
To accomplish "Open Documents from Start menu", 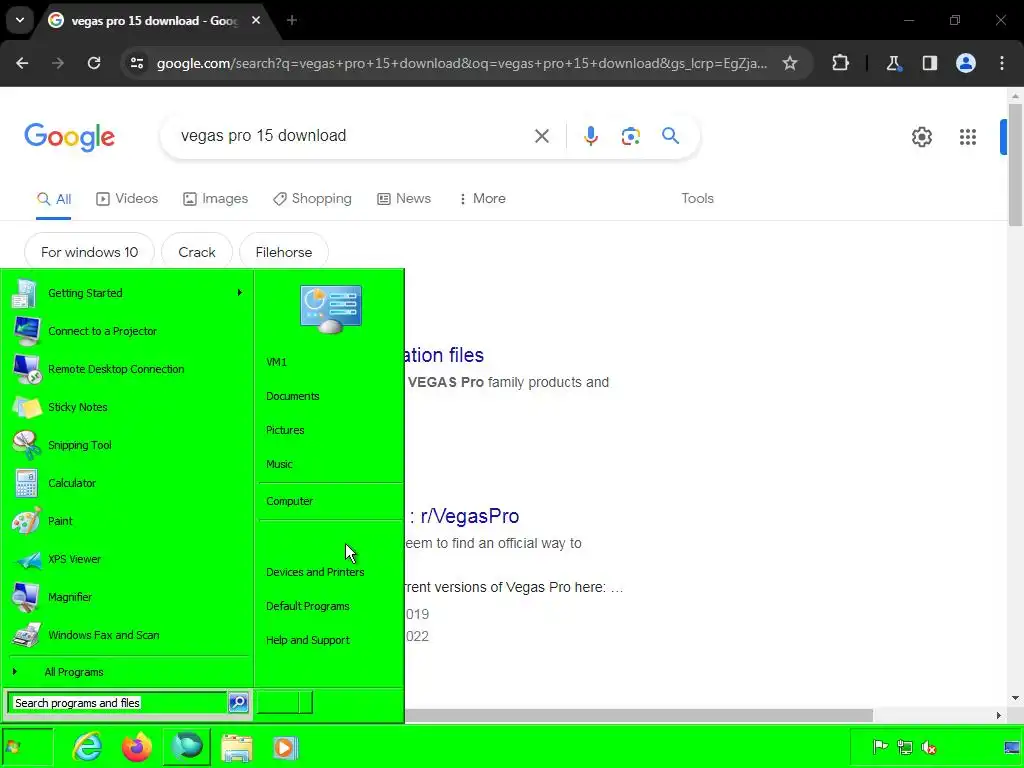I will tap(293, 396).
